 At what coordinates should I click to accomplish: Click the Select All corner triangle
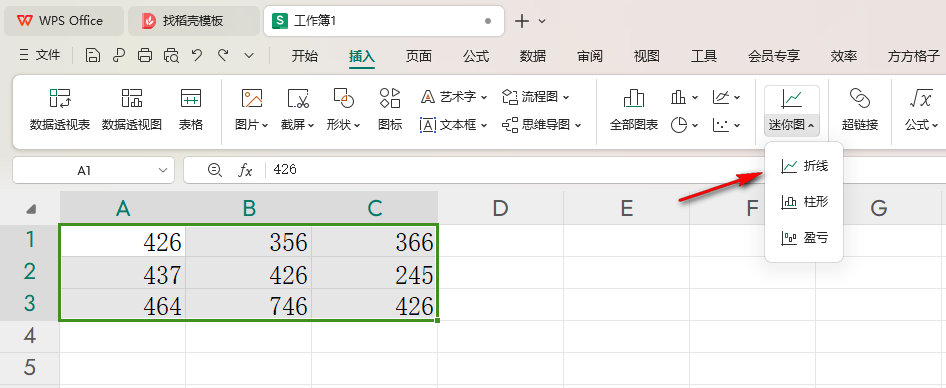[31, 209]
